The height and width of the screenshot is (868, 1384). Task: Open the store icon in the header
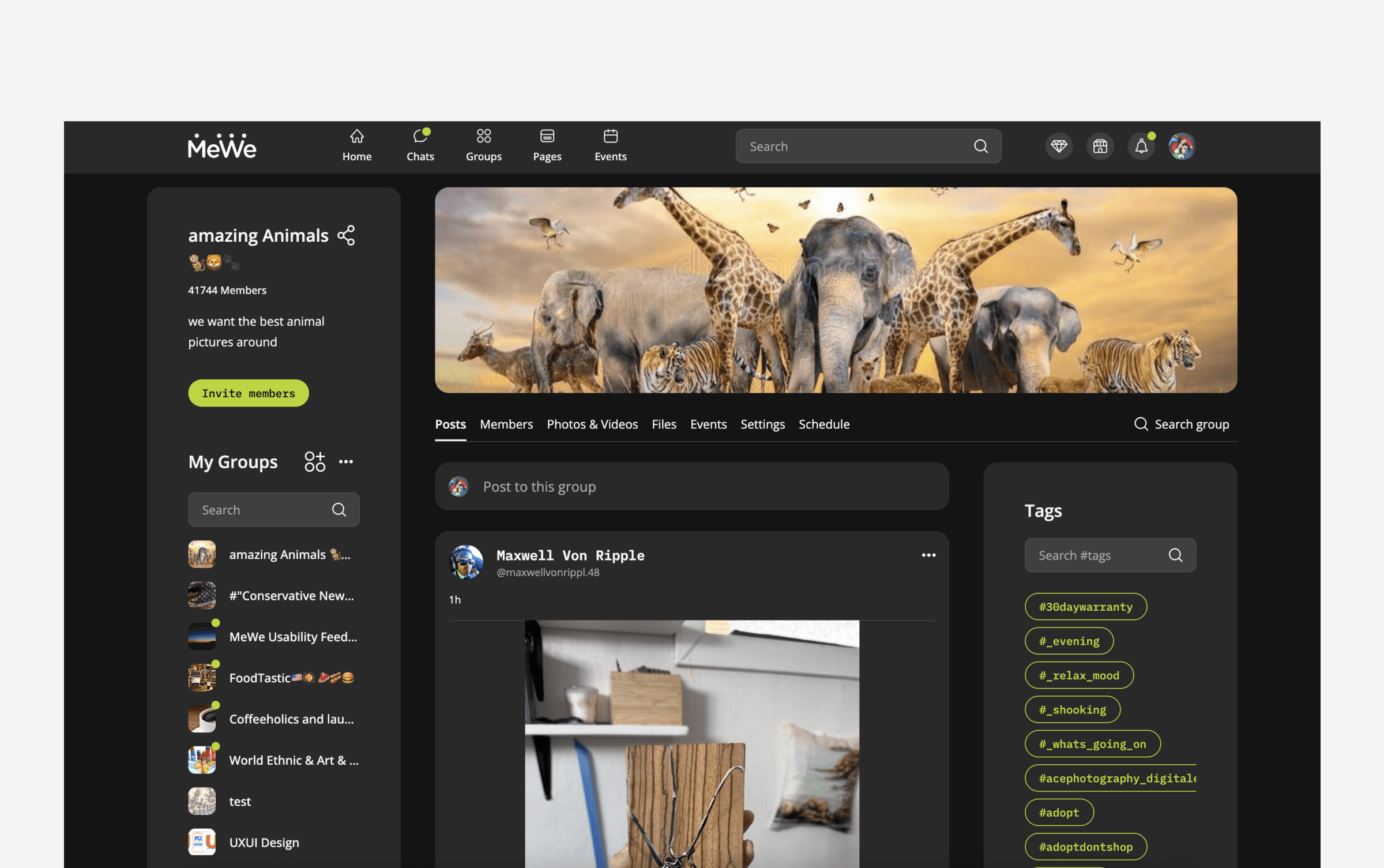pyautogui.click(x=1100, y=146)
